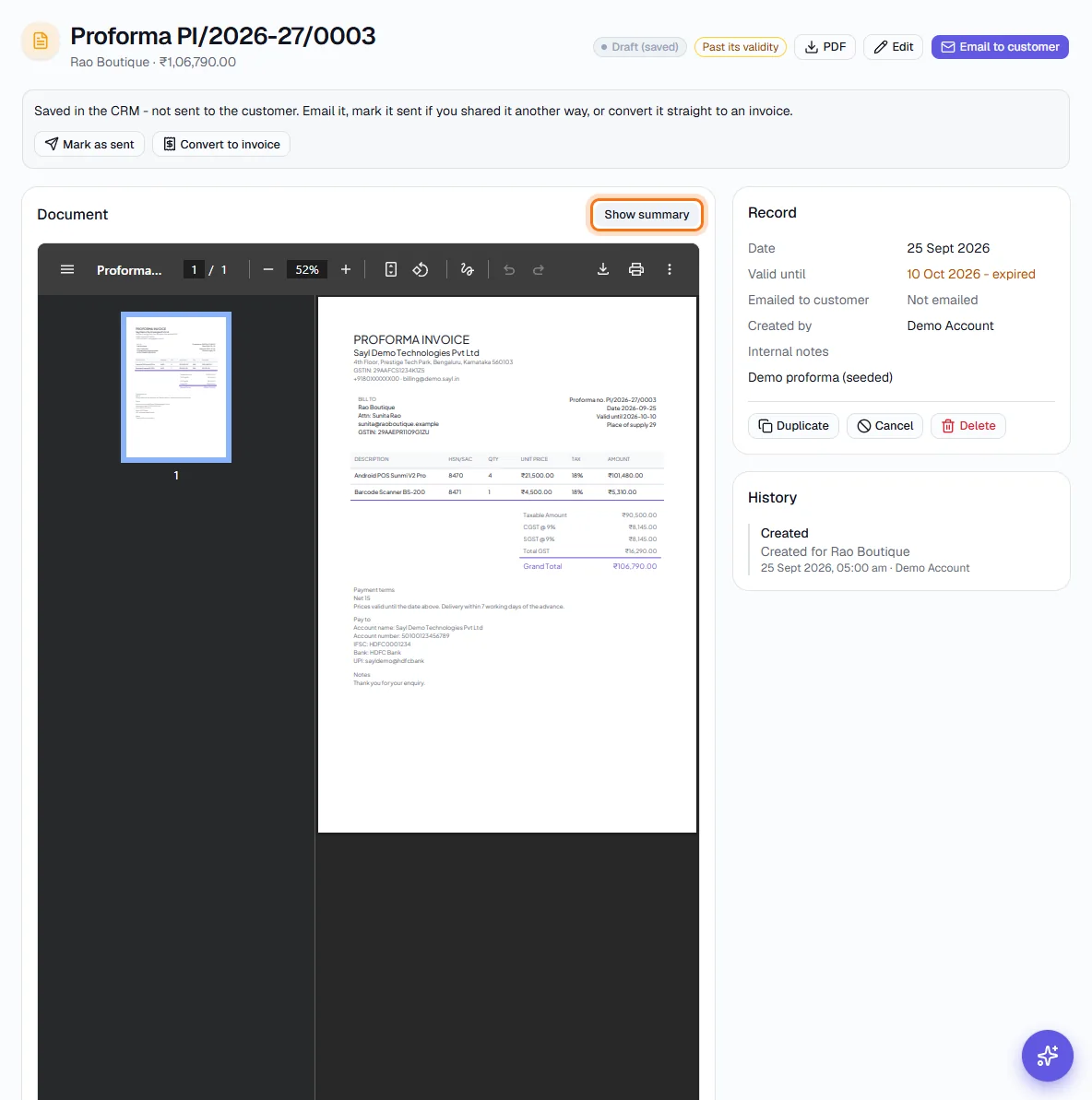Click 'Android POS Sunmi V2 Pro' line item

point(389,476)
